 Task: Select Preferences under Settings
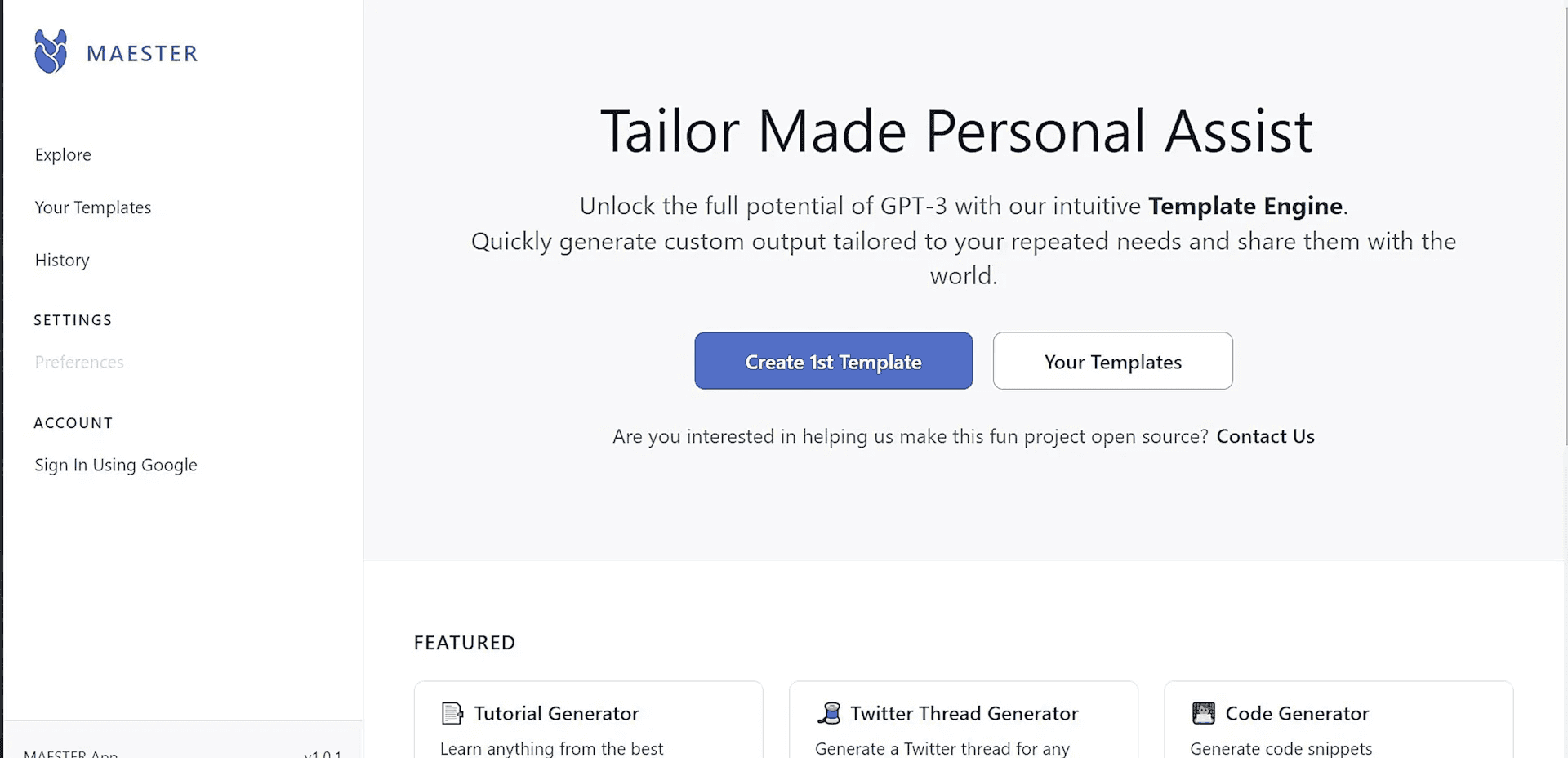(x=79, y=362)
